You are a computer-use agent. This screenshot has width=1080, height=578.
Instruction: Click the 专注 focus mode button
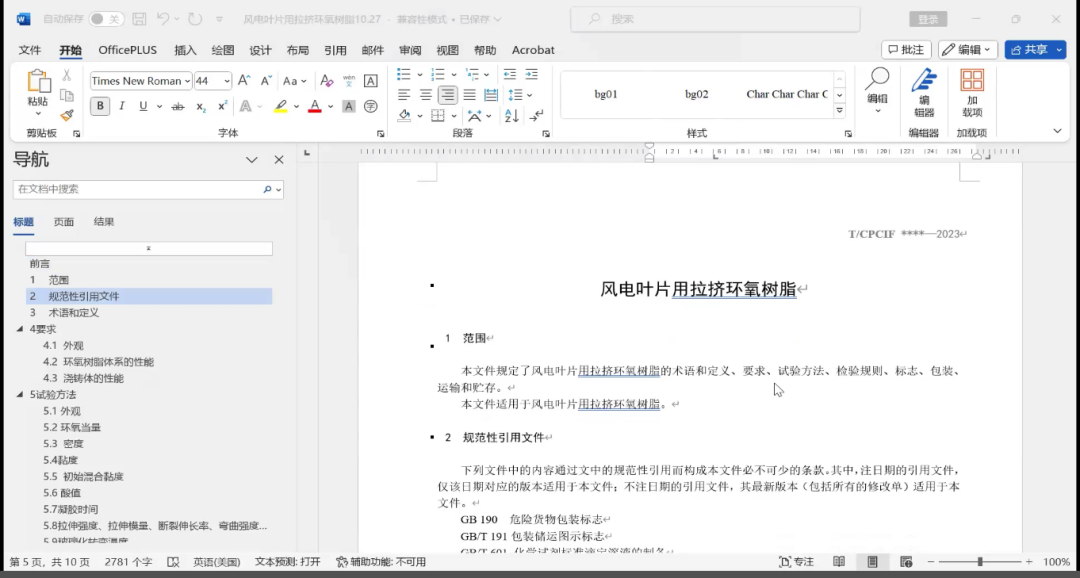point(796,562)
